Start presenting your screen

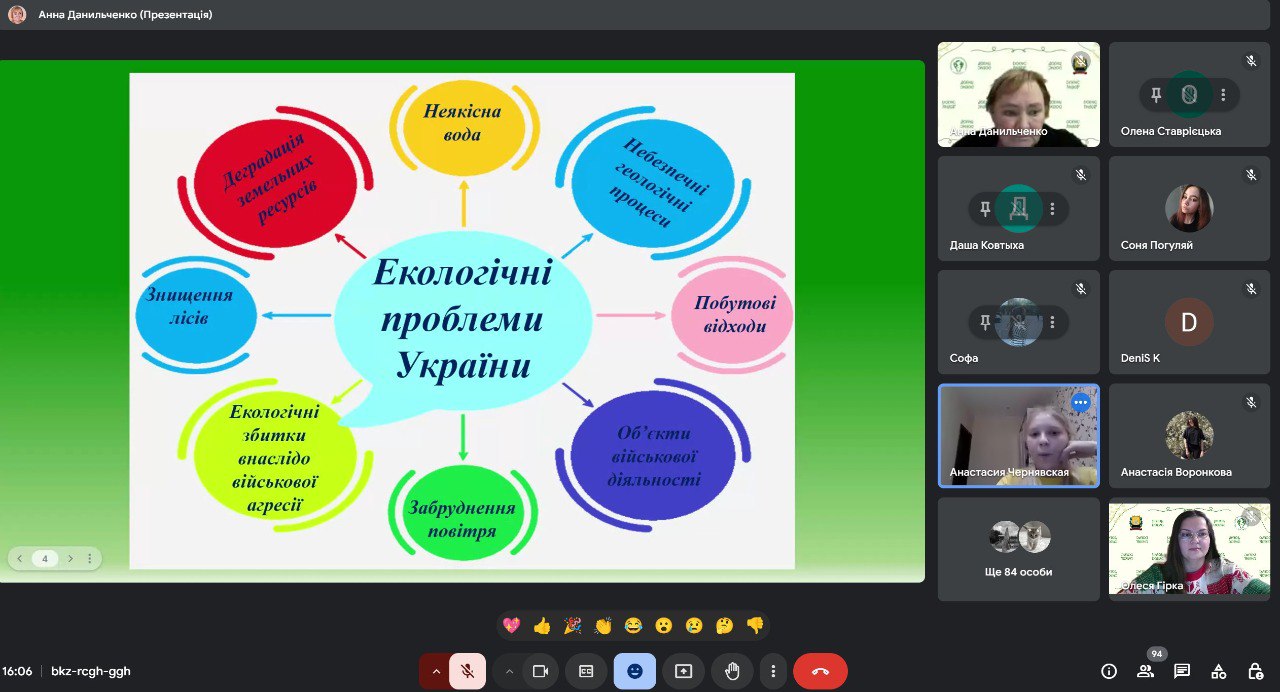684,671
